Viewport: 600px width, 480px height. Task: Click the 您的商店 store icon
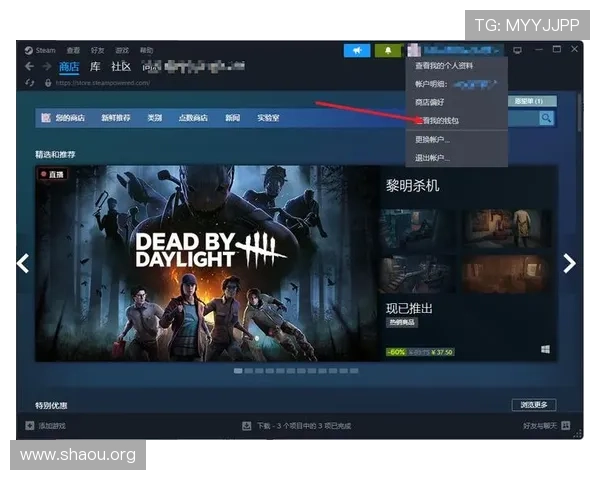[46, 118]
